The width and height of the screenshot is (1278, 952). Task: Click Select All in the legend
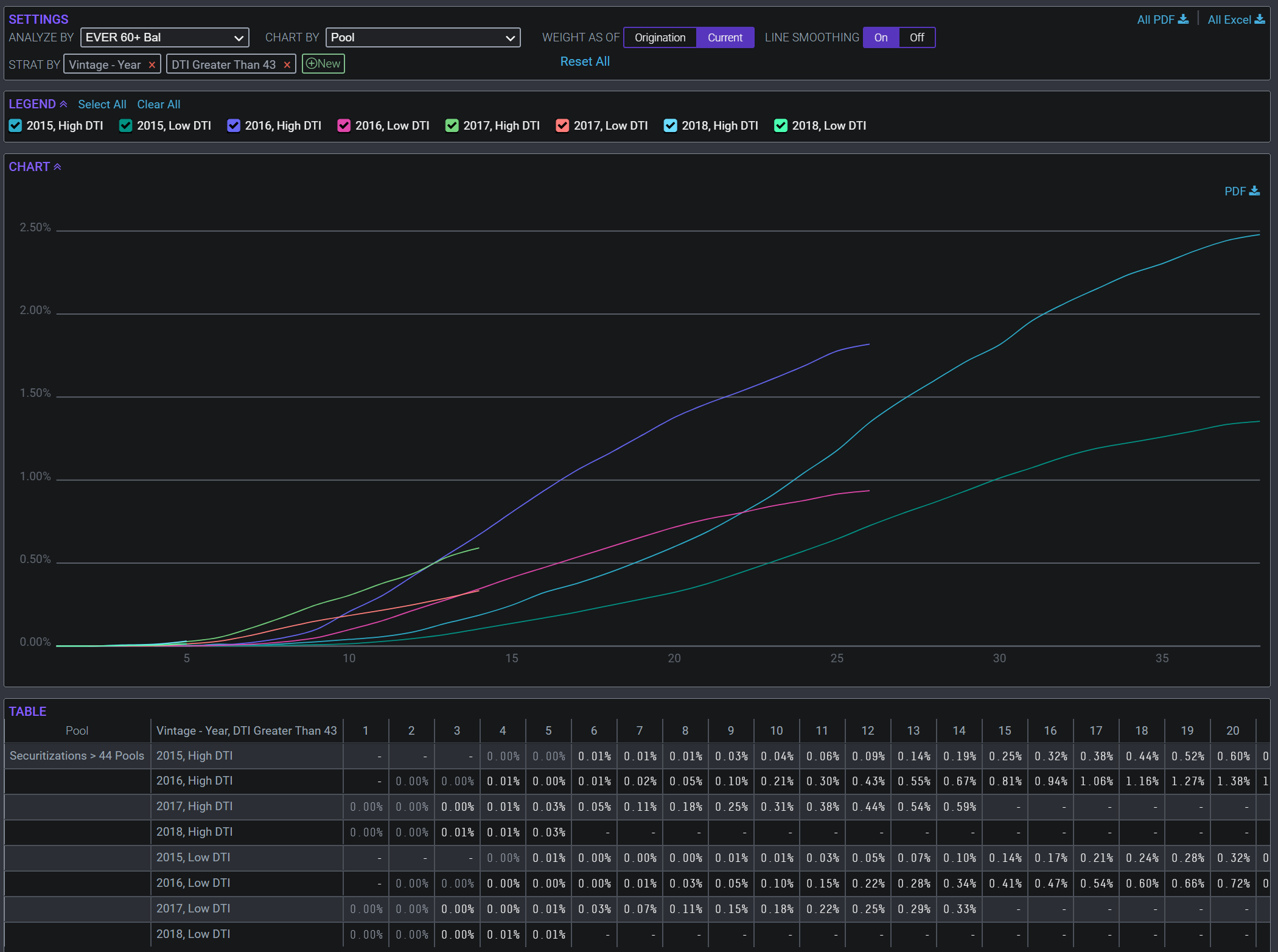point(102,104)
